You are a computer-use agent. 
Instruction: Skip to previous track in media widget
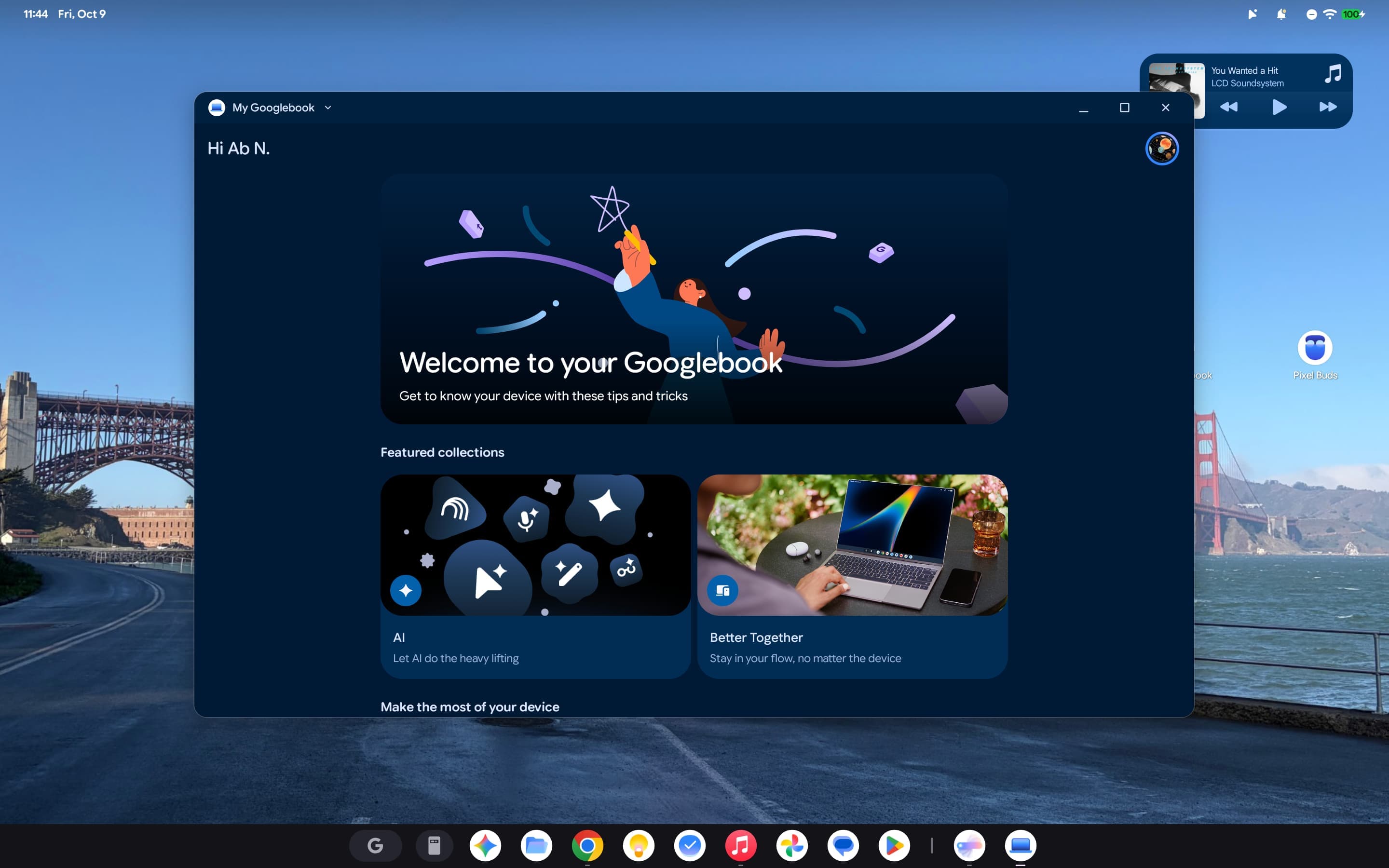coord(1228,107)
